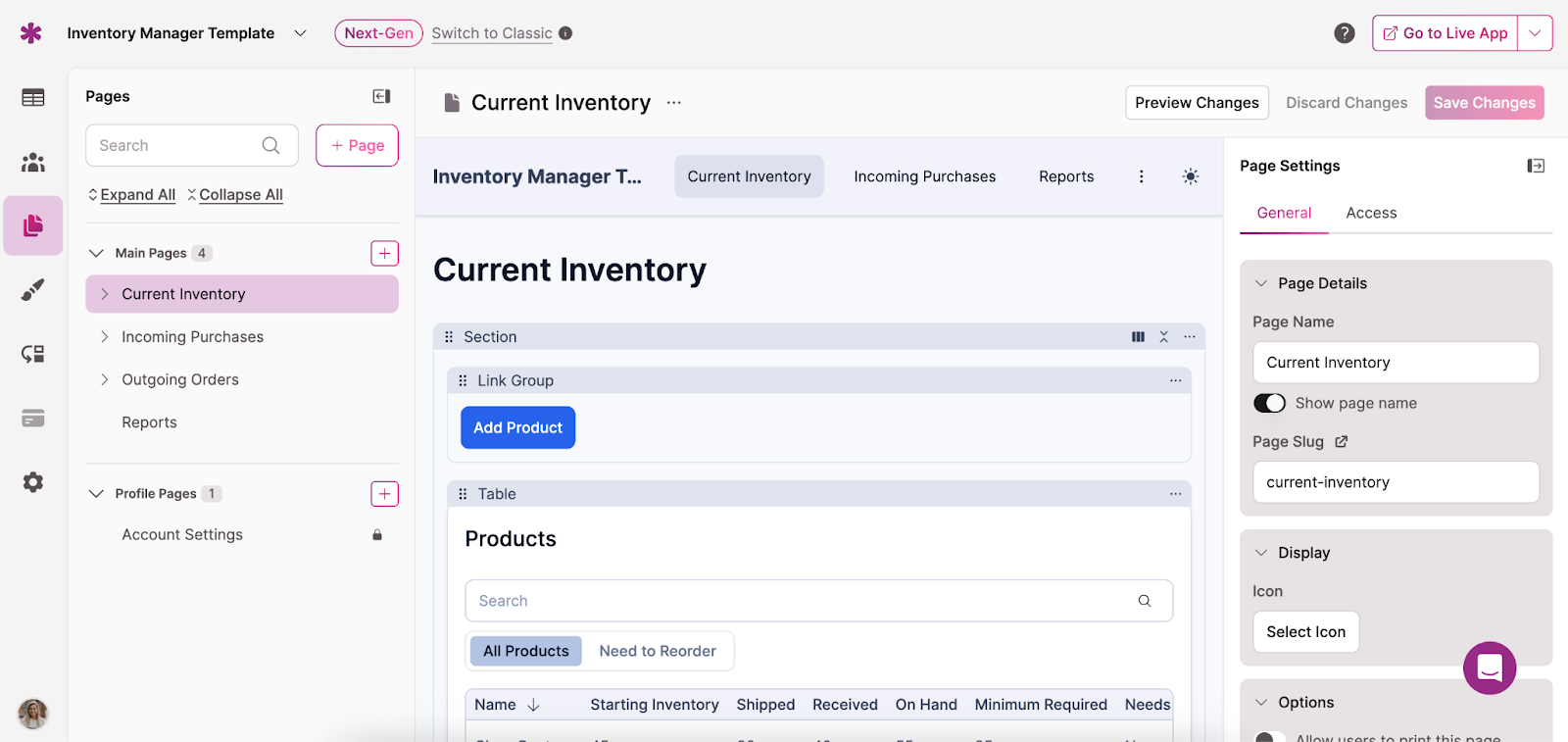
Task: Open the Themes brush sidebar icon
Action: tap(33, 290)
